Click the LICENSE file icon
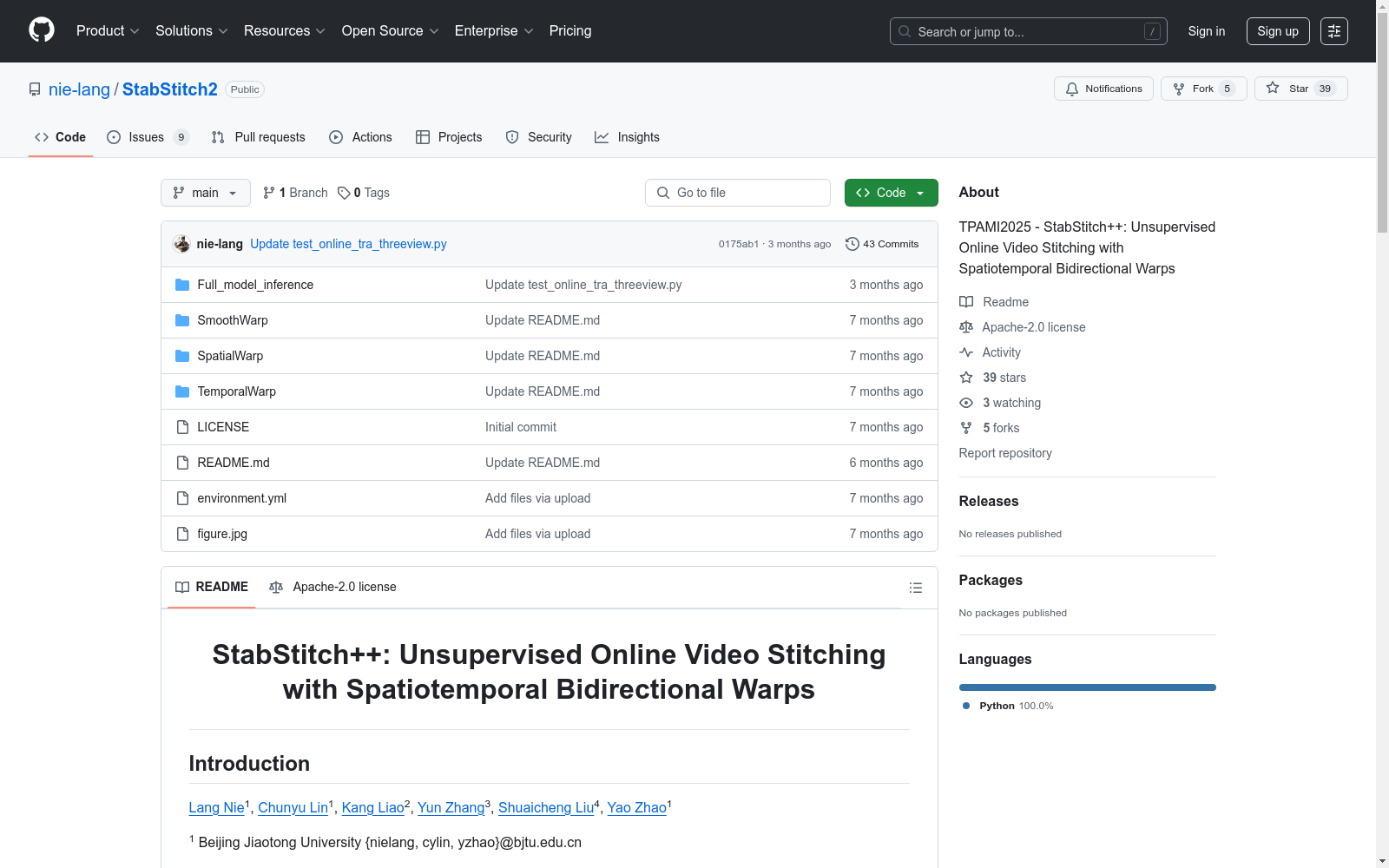 coord(182,427)
